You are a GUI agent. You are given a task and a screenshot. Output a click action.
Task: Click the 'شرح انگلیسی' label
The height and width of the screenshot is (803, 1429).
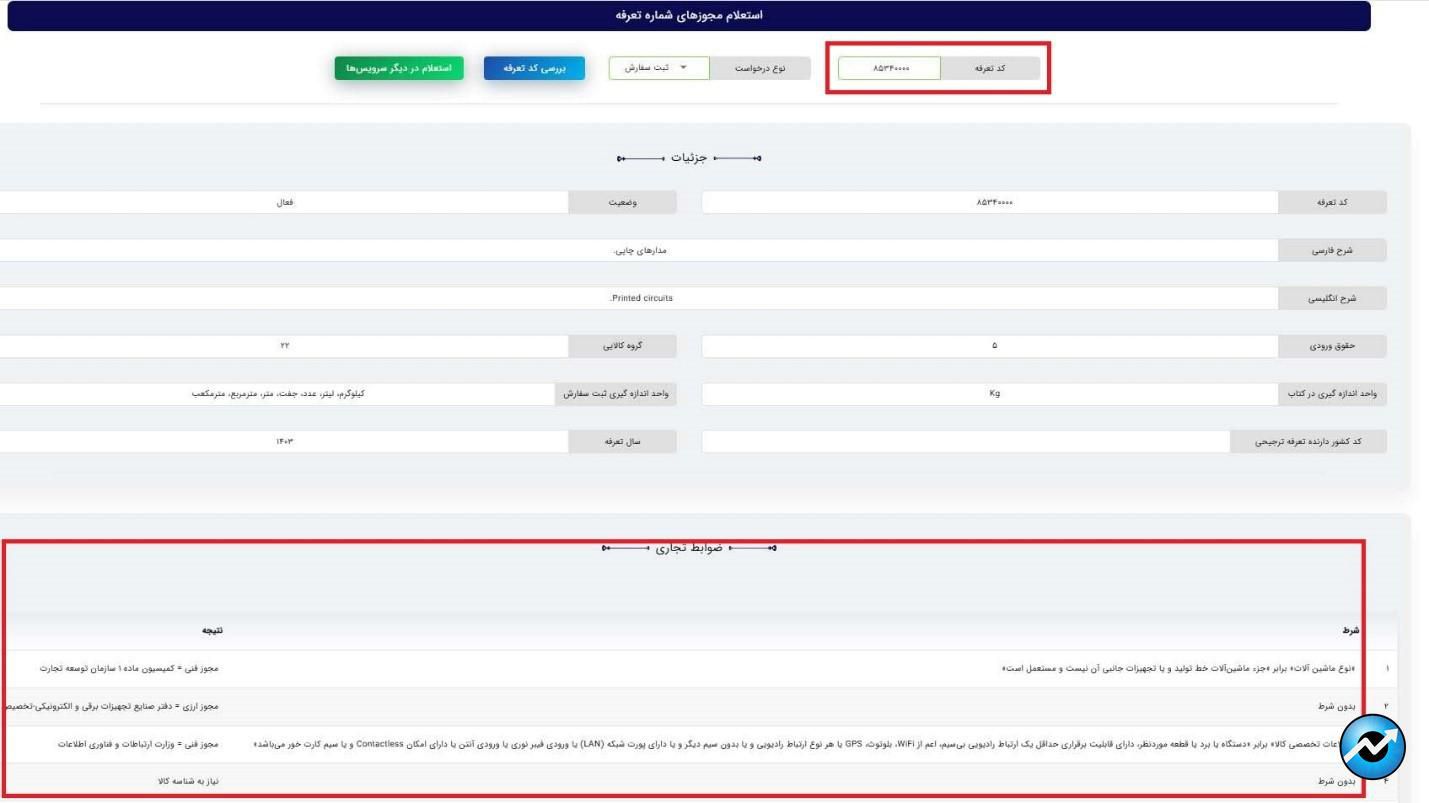[x=1332, y=298]
